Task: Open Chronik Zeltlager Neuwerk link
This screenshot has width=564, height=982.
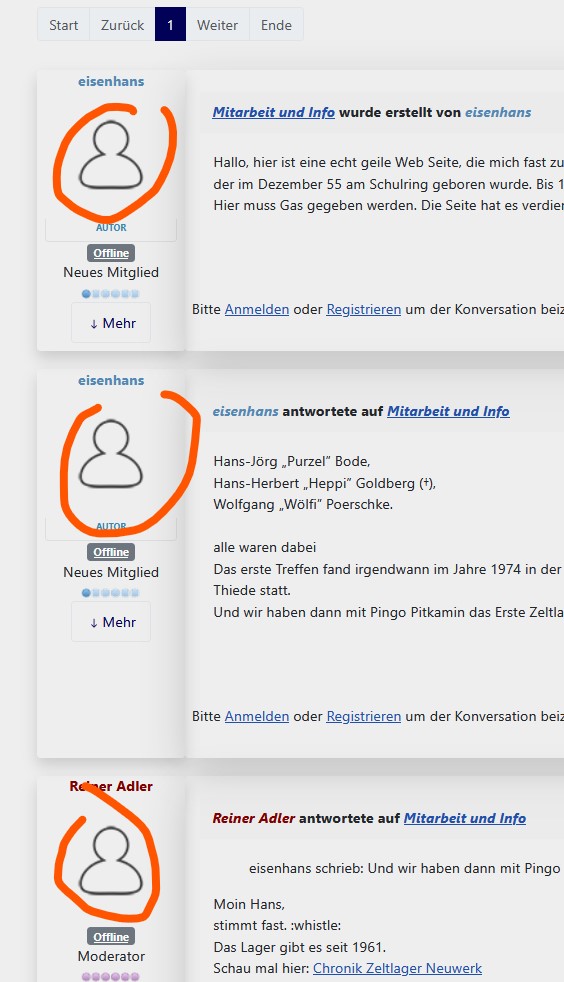Action: coord(397,968)
